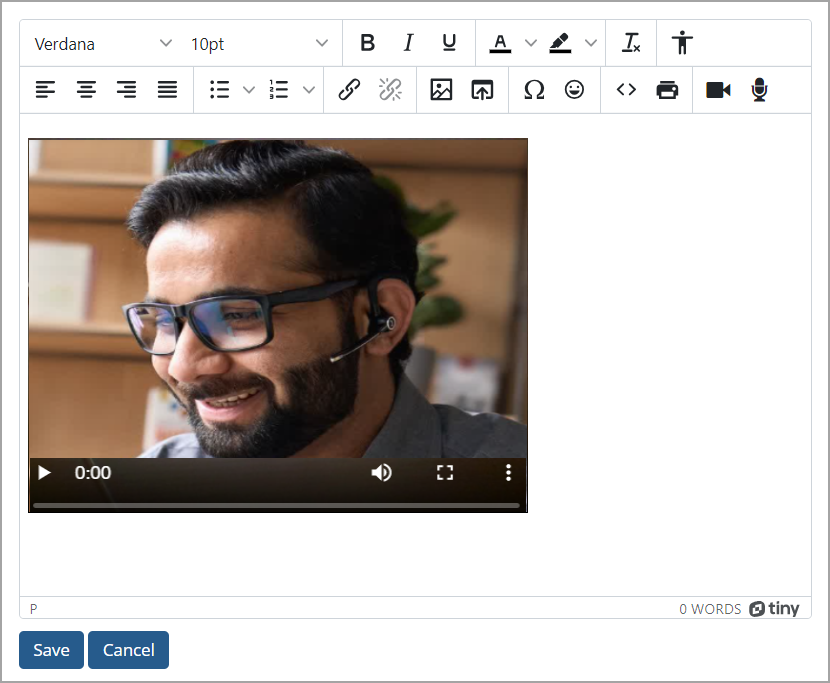Click the 0:00 video time label
This screenshot has width=830, height=683.
(x=93, y=472)
